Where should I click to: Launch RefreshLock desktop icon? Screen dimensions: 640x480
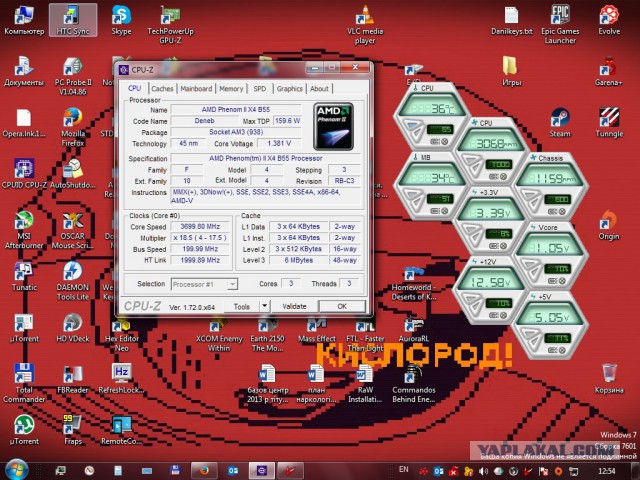click(x=121, y=378)
